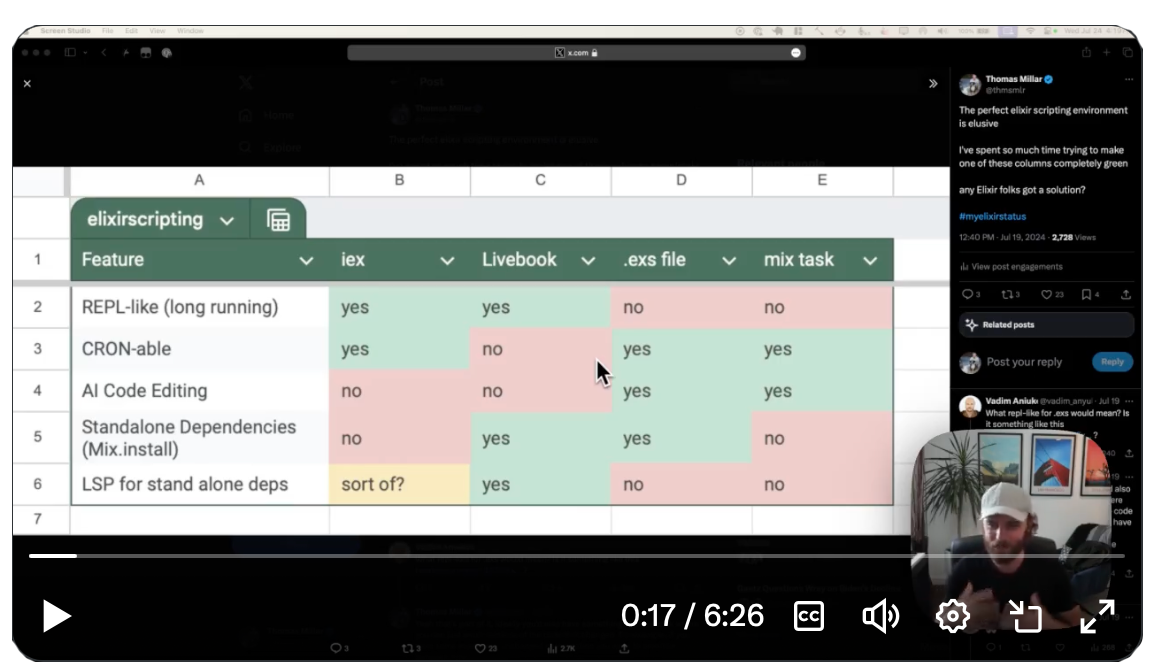Open the elixirscripting table name dropdown
Image resolution: width=1156 pixels, height=670 pixels.
[226, 220]
